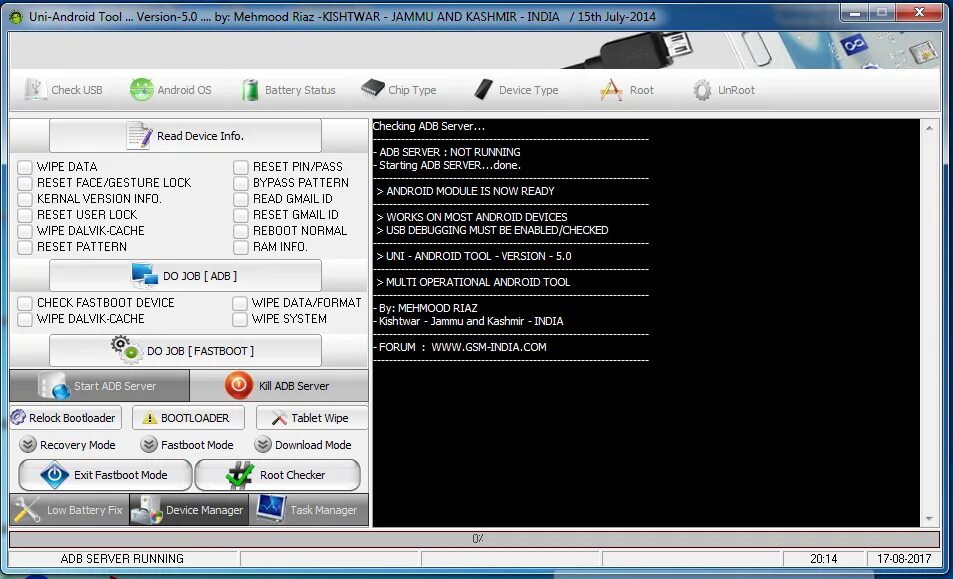Tick the REBOOT NORMAL checkbox
The image size is (953, 579).
click(x=241, y=231)
